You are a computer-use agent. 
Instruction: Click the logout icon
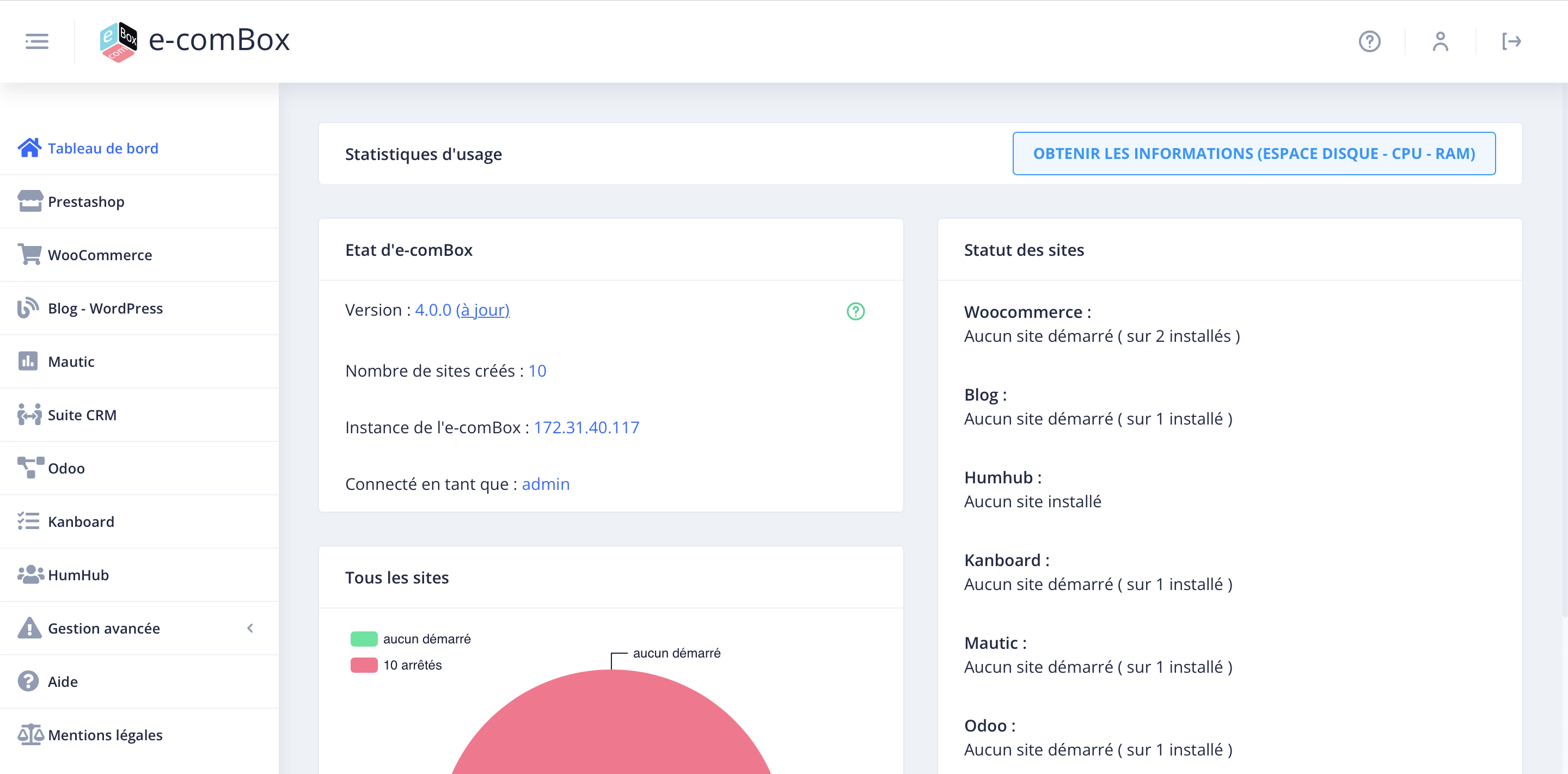[x=1511, y=41]
